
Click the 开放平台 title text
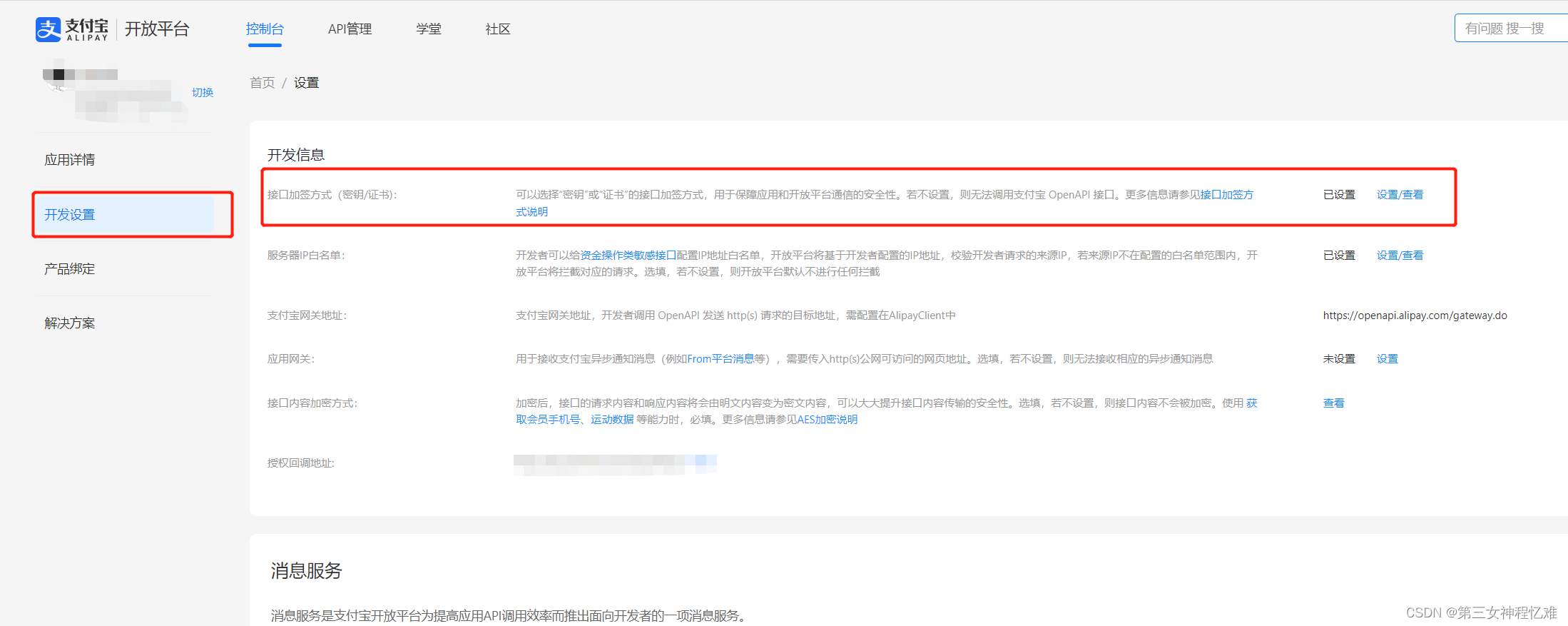(157, 29)
